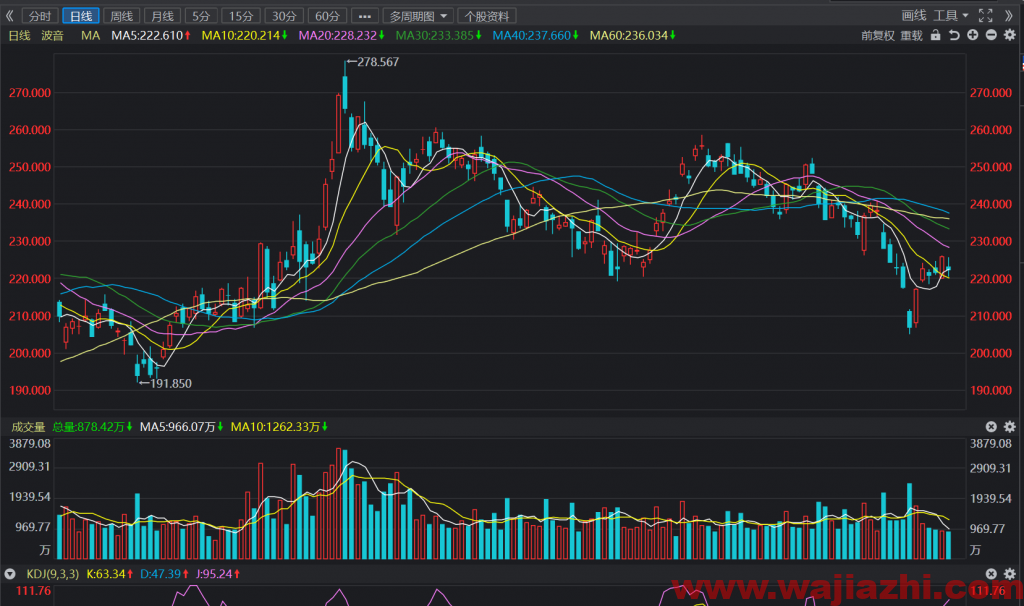Click the 画线 draw line button

coord(914,15)
